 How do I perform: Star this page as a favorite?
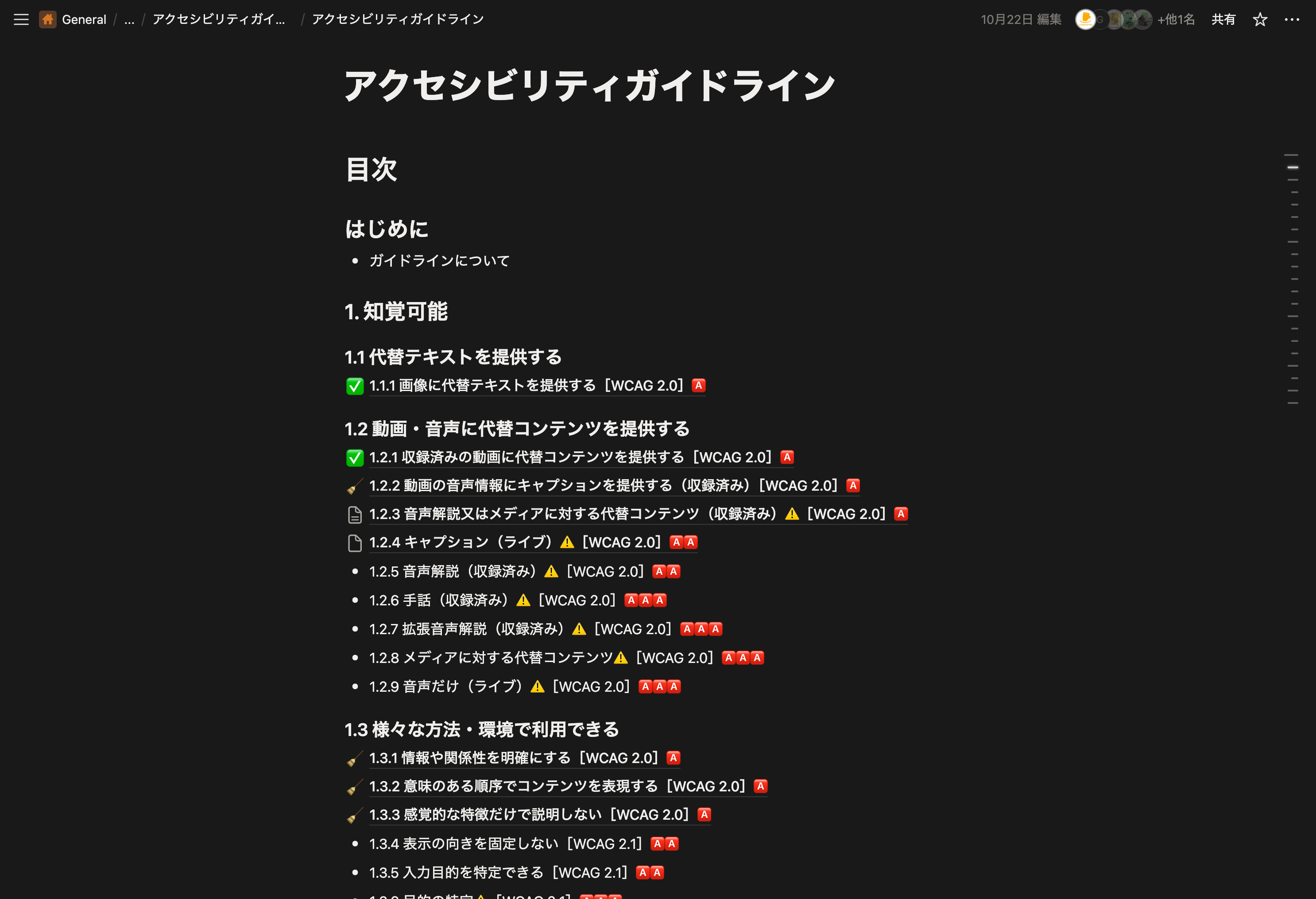tap(1259, 19)
